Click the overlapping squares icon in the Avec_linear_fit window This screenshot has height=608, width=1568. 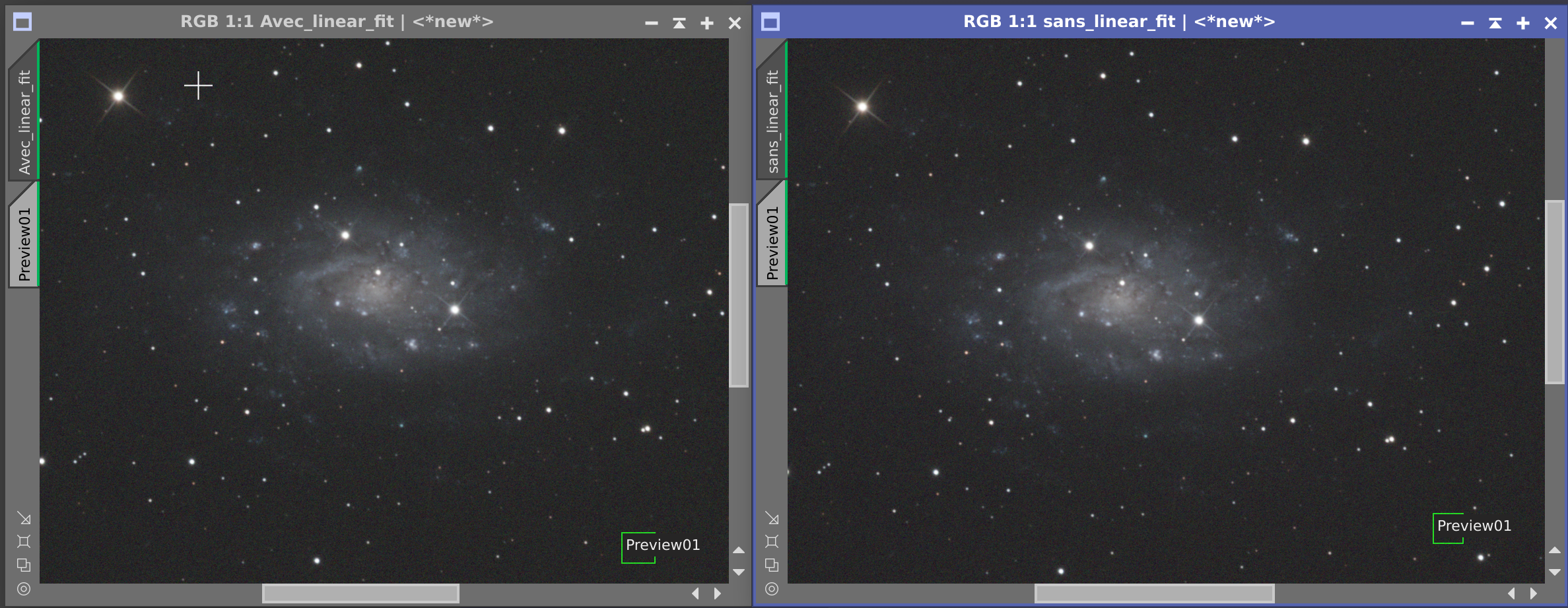24,565
